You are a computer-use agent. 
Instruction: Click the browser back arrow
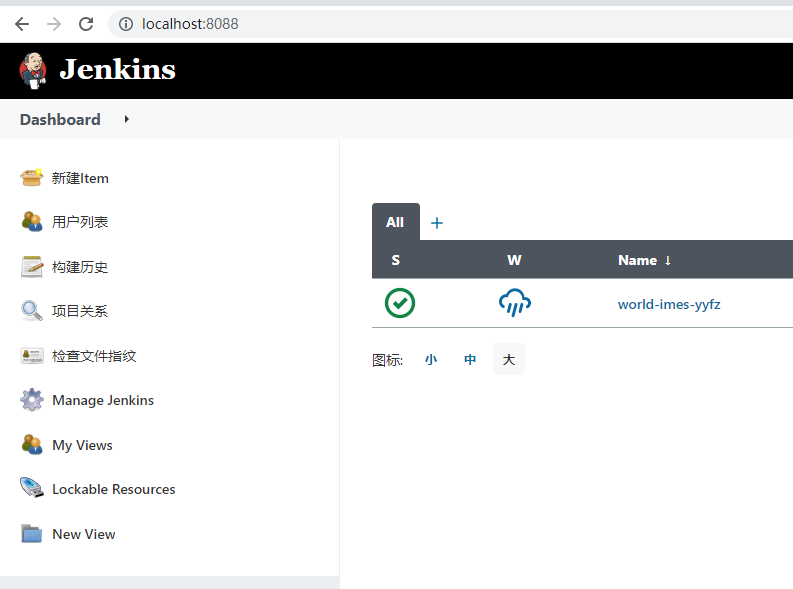point(22,24)
